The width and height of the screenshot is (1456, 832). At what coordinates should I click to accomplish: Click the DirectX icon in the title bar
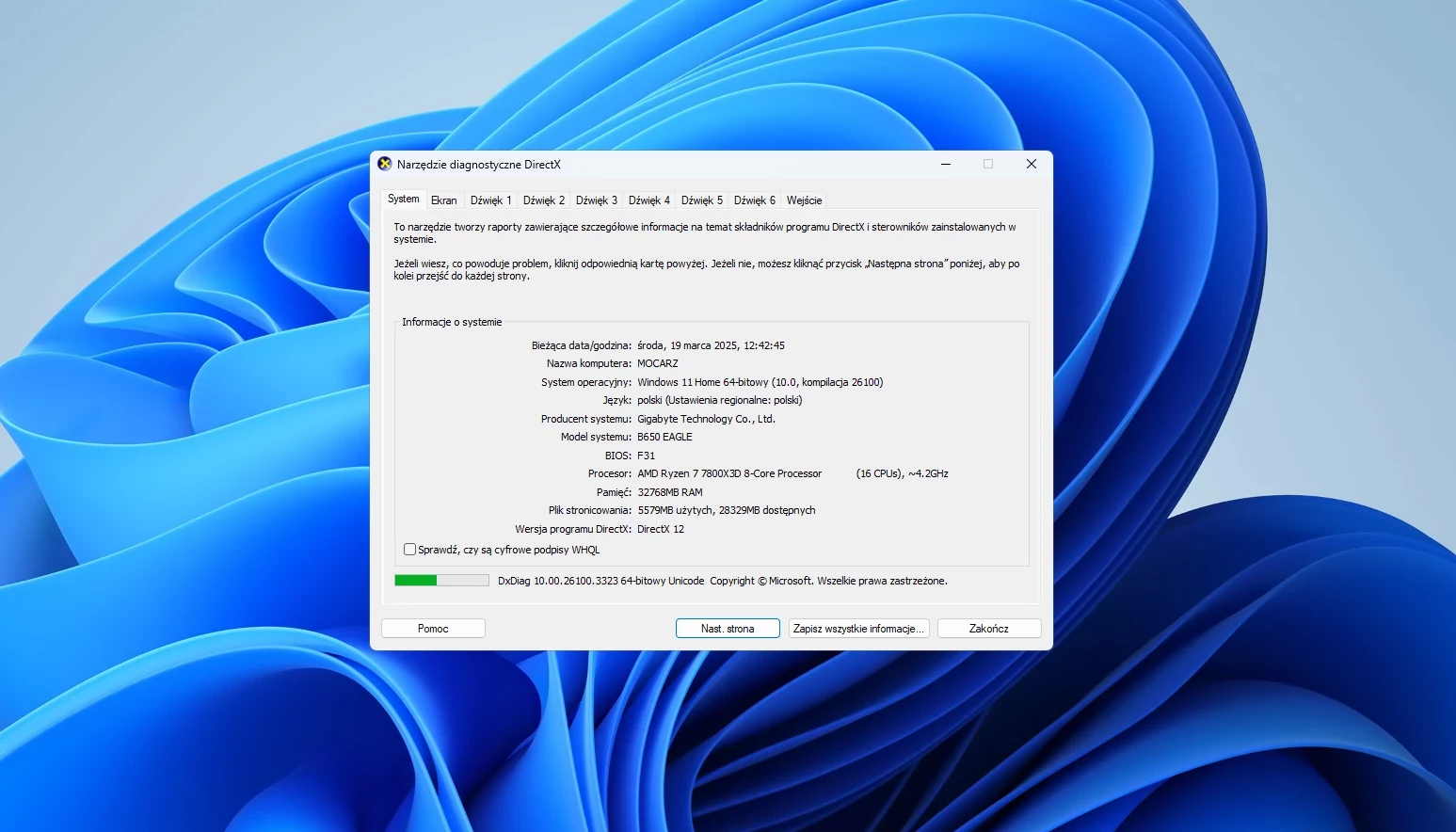pyautogui.click(x=384, y=164)
